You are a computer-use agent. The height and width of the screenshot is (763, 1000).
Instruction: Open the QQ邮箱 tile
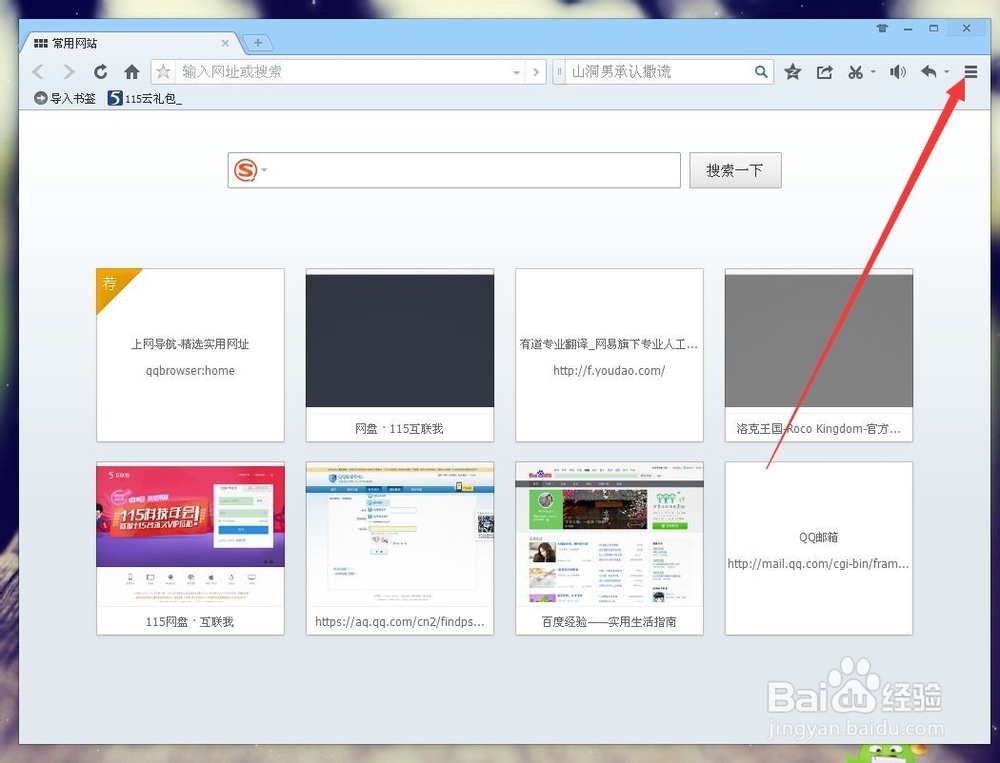819,548
